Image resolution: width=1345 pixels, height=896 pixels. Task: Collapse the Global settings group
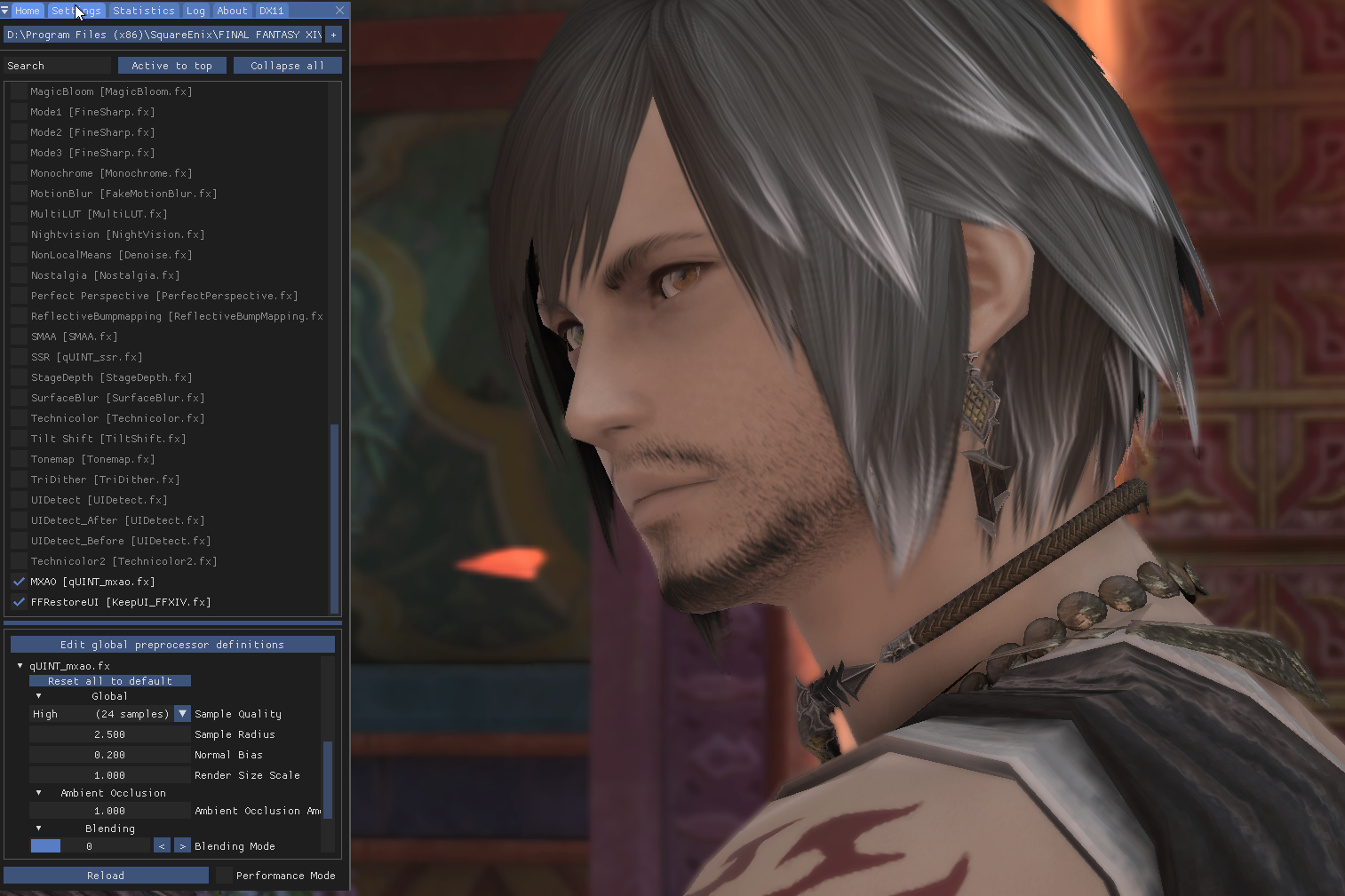coord(38,696)
